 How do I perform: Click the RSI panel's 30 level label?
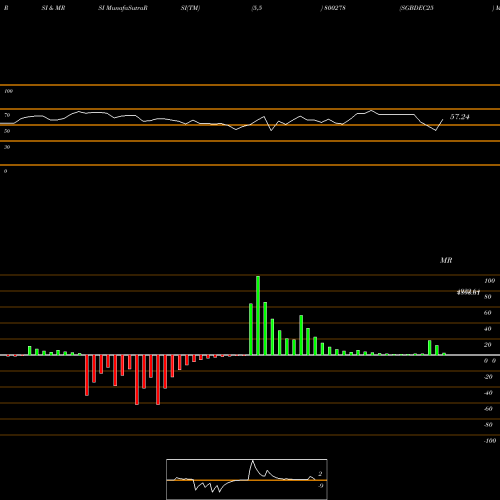(x=7, y=147)
